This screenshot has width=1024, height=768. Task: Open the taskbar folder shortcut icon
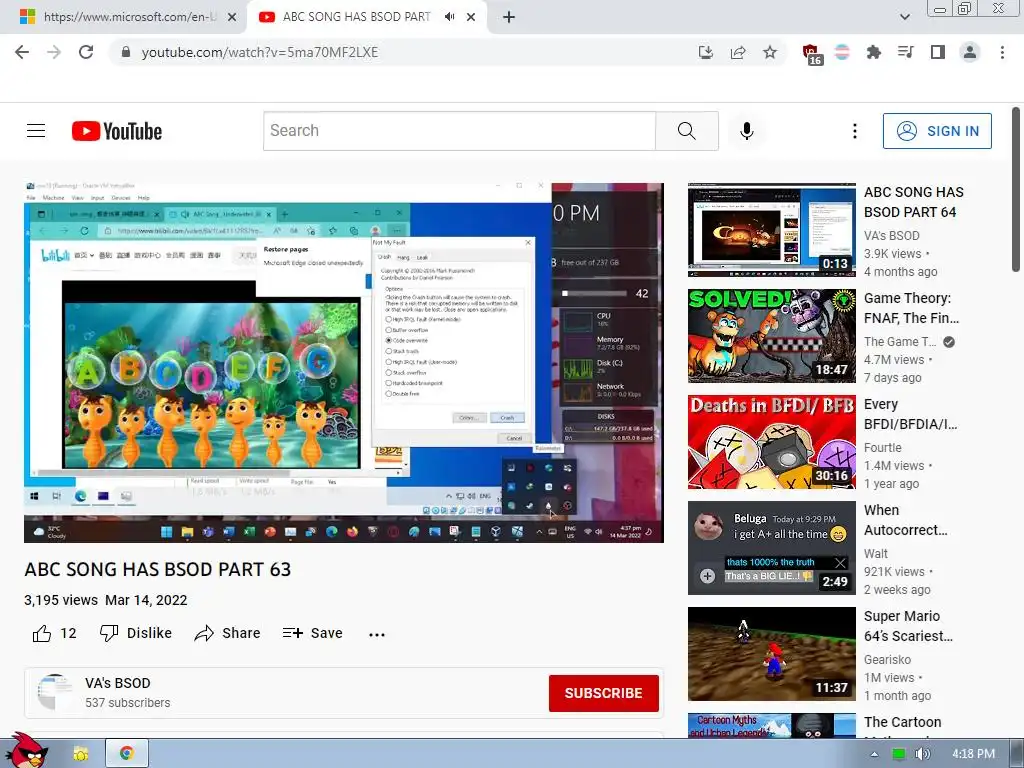(x=81, y=754)
